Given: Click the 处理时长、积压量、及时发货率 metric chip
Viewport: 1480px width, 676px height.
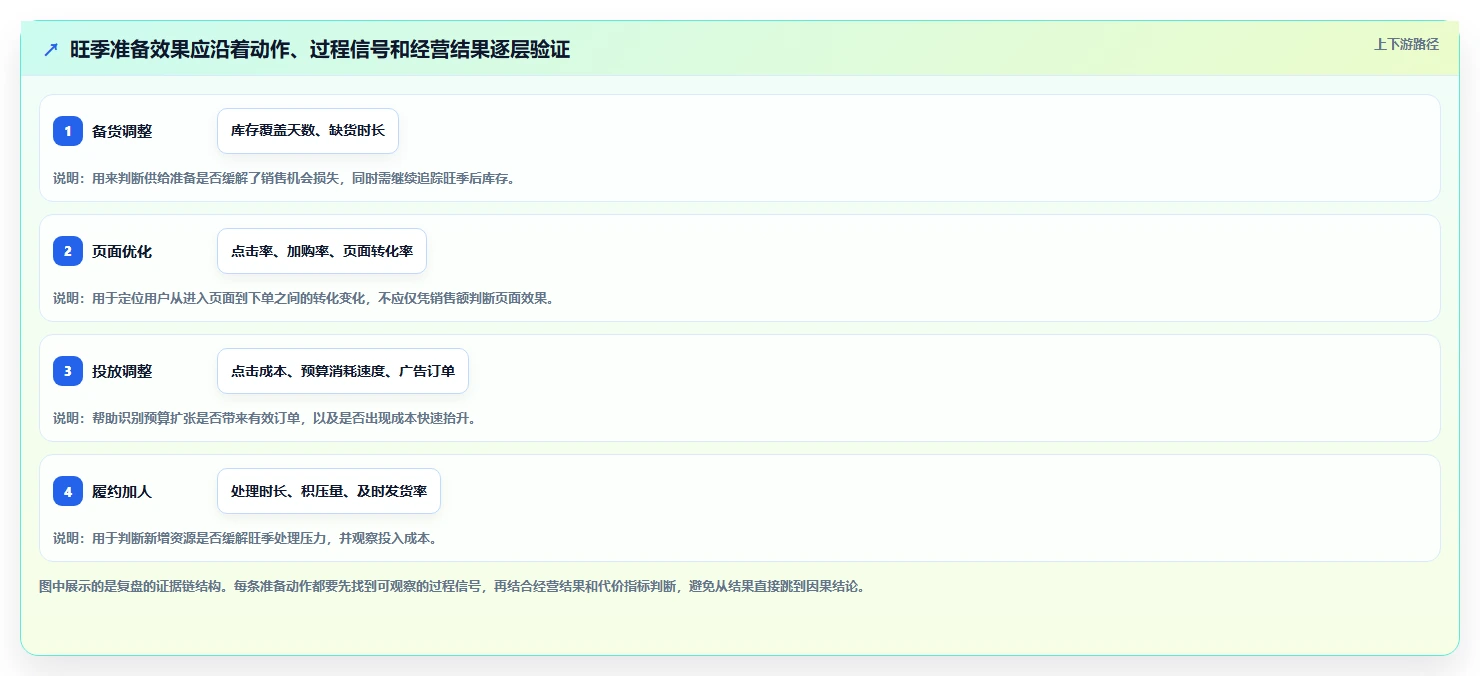Looking at the screenshot, I should pyautogui.click(x=329, y=491).
